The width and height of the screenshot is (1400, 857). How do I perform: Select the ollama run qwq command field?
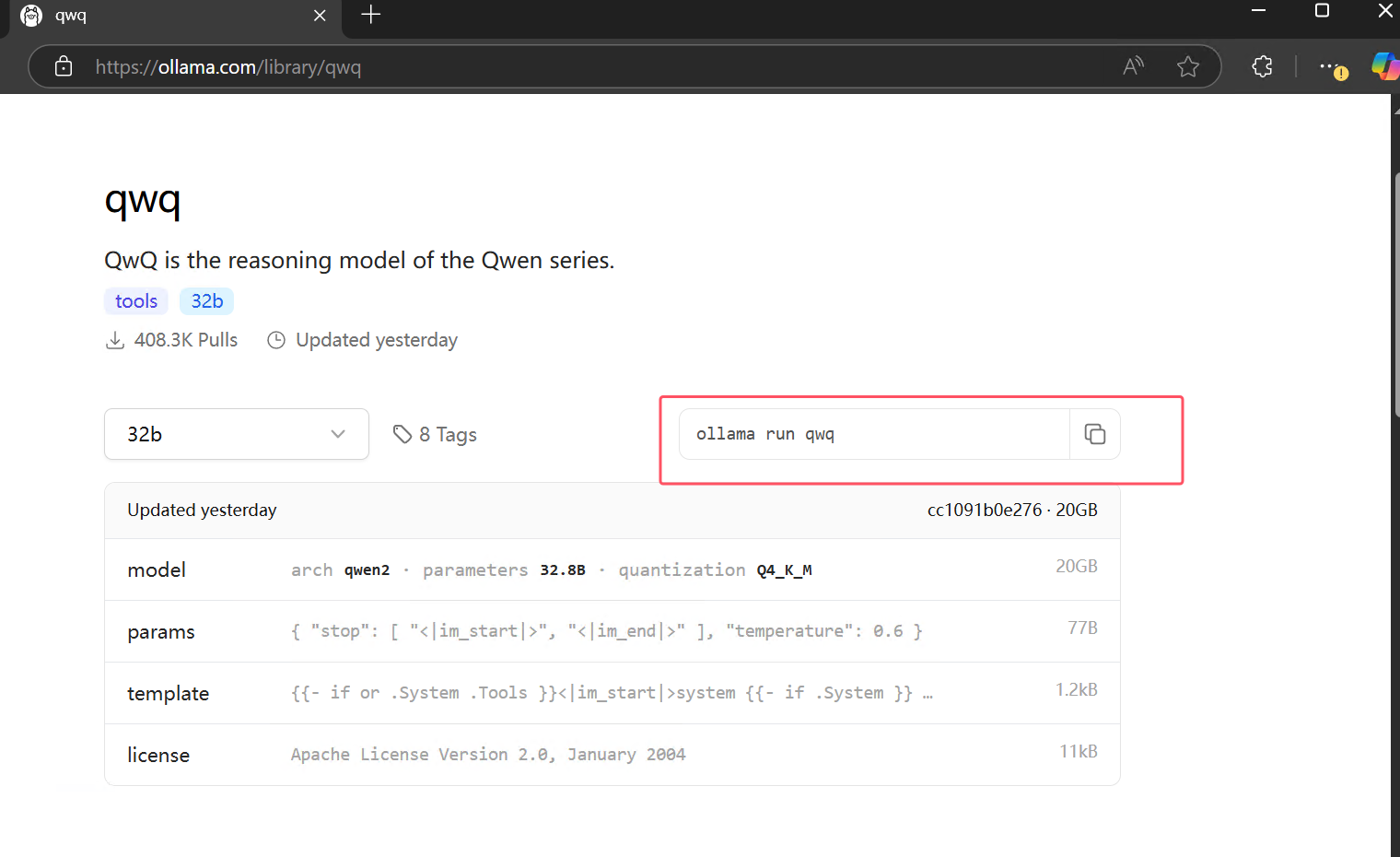click(x=874, y=434)
